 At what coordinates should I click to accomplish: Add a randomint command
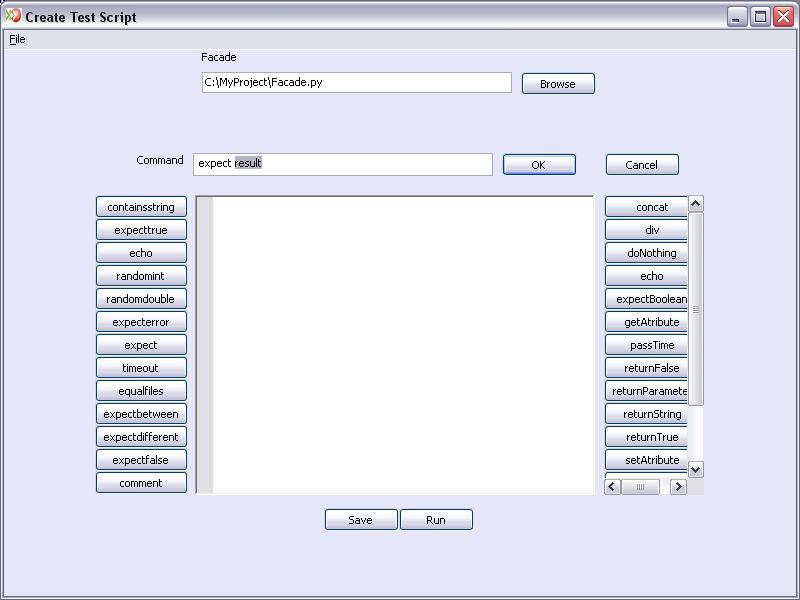[141, 275]
